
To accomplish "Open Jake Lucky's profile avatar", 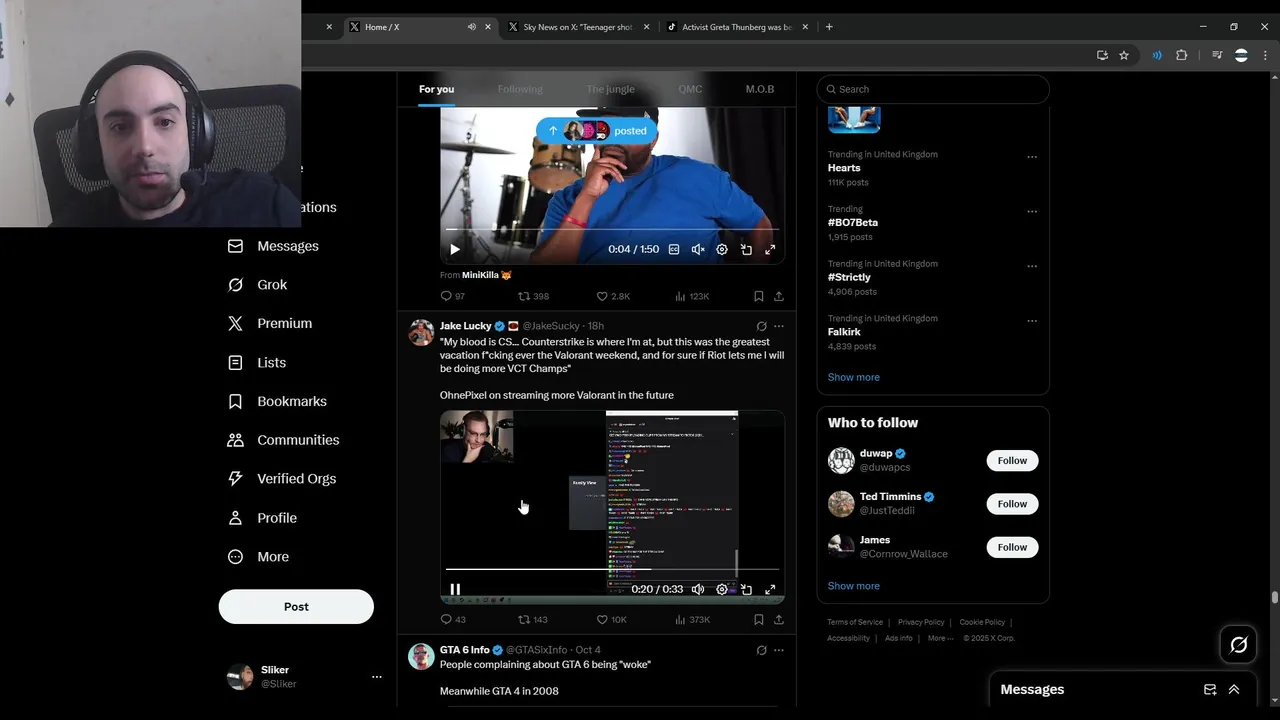I will pyautogui.click(x=421, y=333).
